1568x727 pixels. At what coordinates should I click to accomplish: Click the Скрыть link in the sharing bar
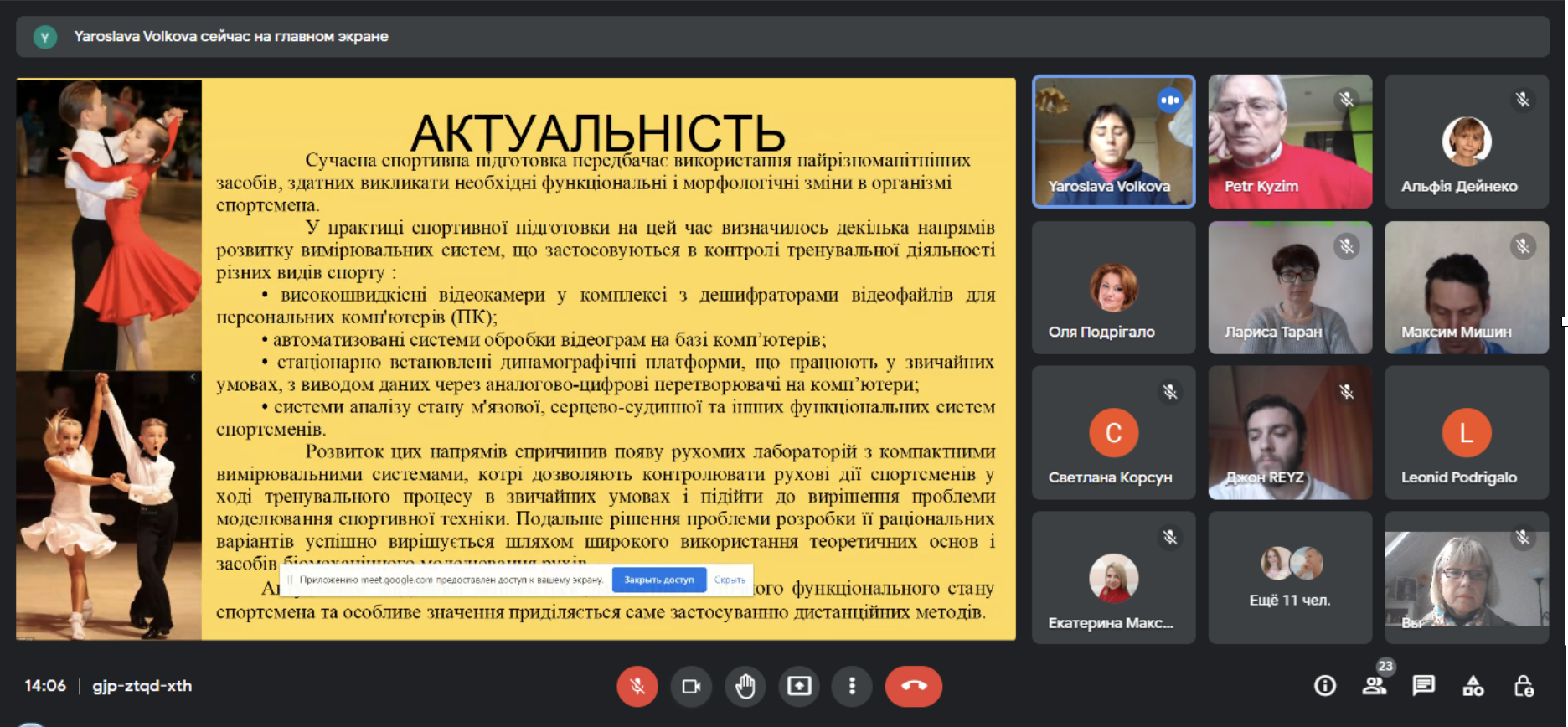730,580
